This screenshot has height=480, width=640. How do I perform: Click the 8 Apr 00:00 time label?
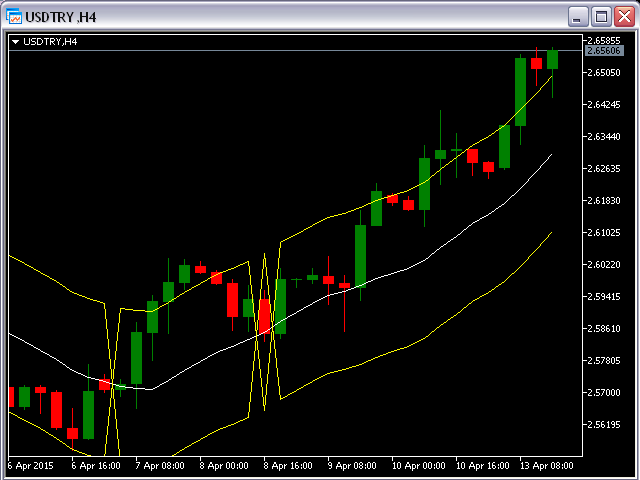coord(224,466)
